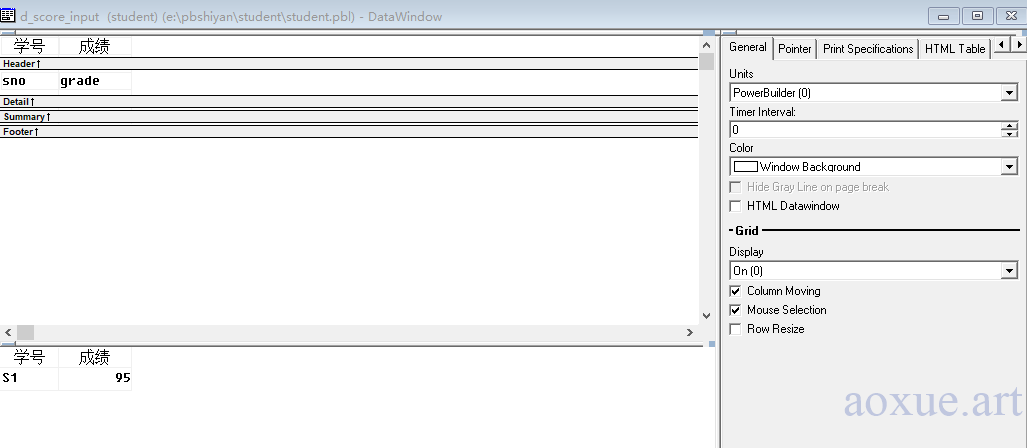This screenshot has height=448, width=1027.
Task: Click the 成绩 column header in the preview pane
Action: point(94,357)
